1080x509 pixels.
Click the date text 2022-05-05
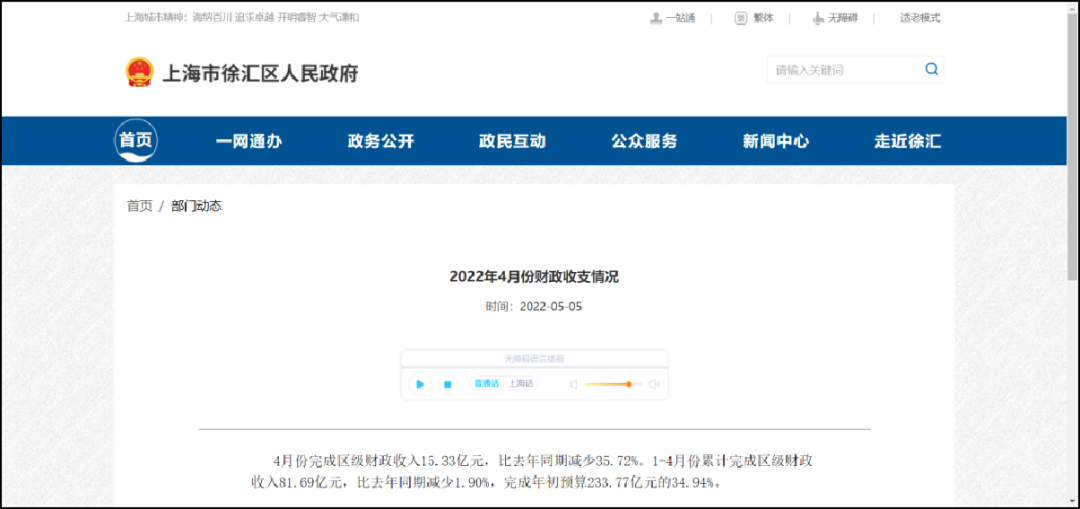[551, 307]
